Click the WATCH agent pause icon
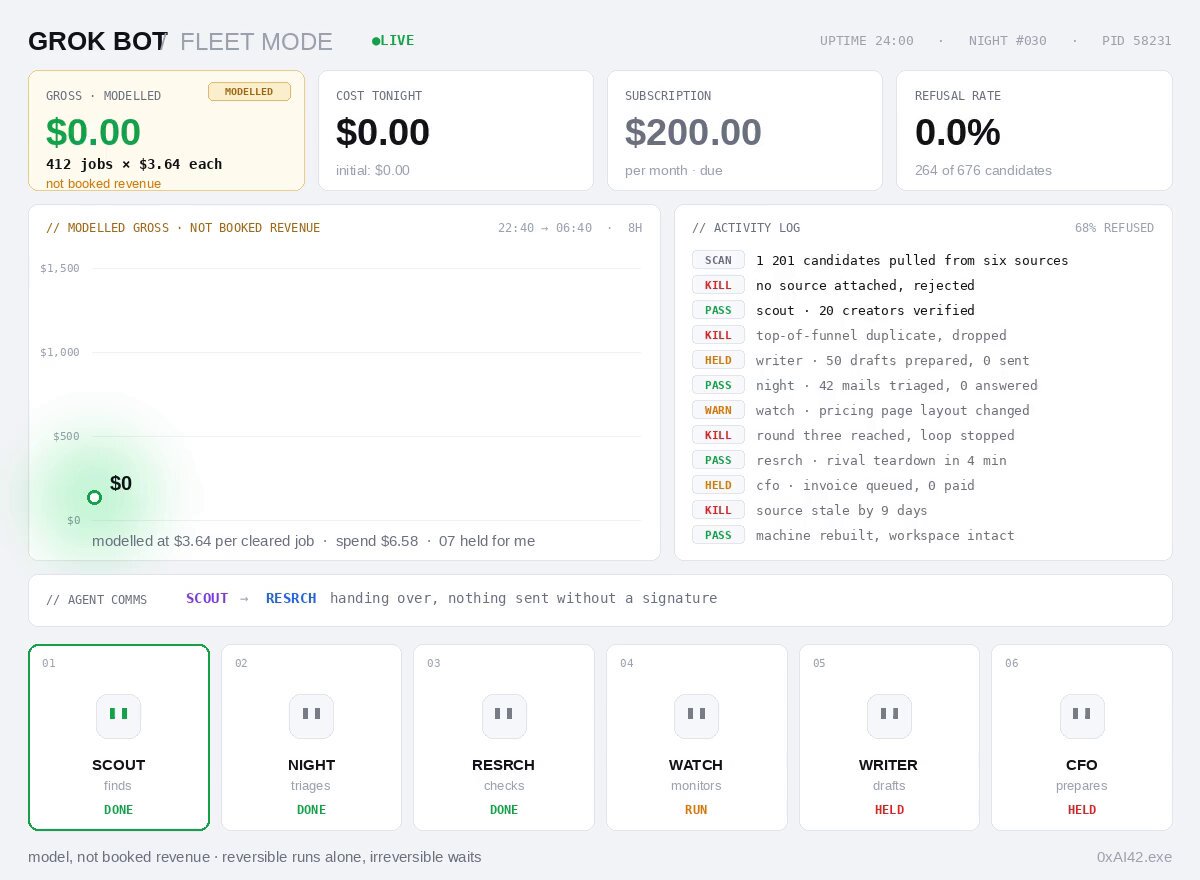The image size is (1200, 880). point(696,716)
